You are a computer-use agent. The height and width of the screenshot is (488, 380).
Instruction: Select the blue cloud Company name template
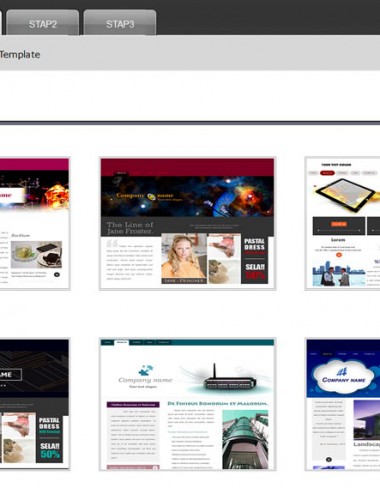pos(343,404)
